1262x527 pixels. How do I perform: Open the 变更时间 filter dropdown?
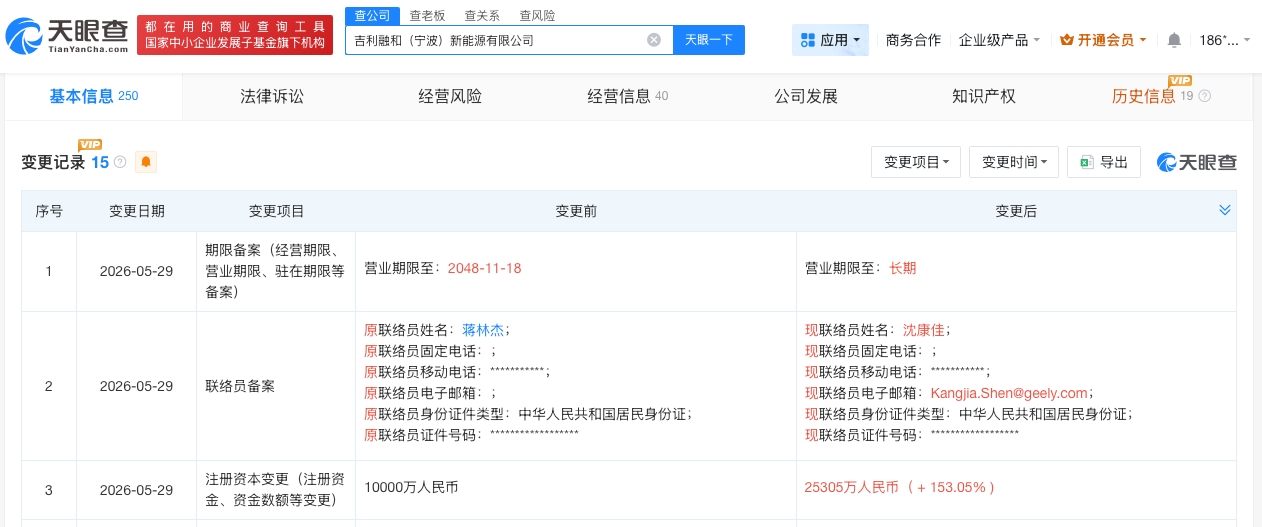(1014, 162)
